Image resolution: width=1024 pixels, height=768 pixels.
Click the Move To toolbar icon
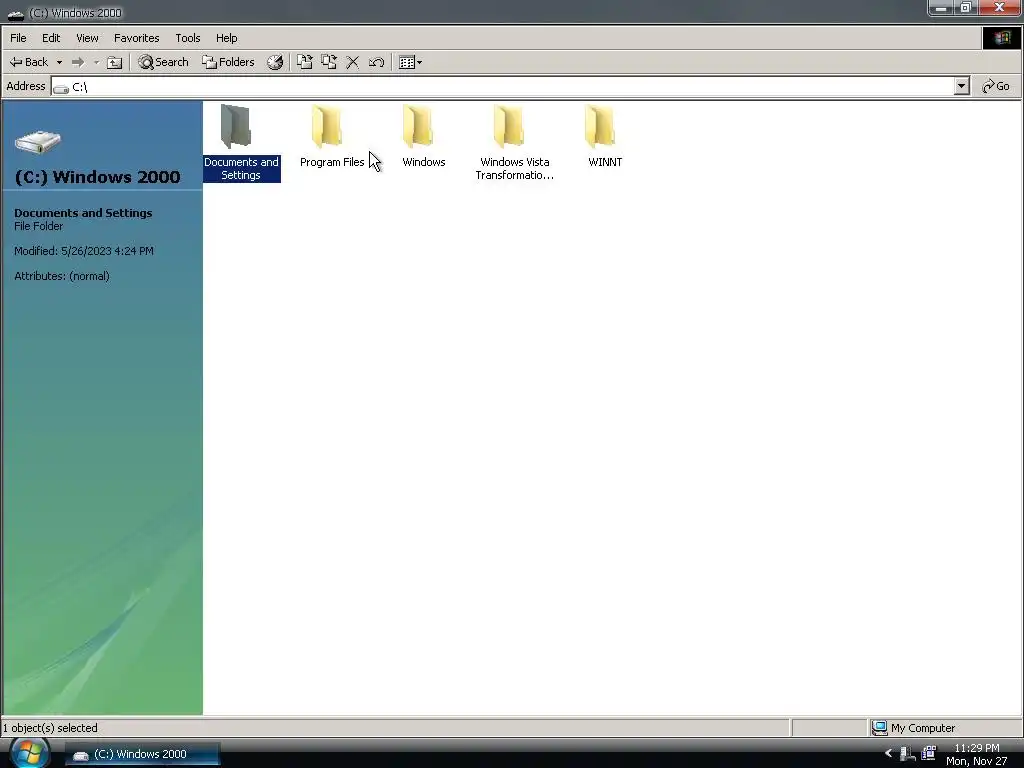tap(304, 62)
